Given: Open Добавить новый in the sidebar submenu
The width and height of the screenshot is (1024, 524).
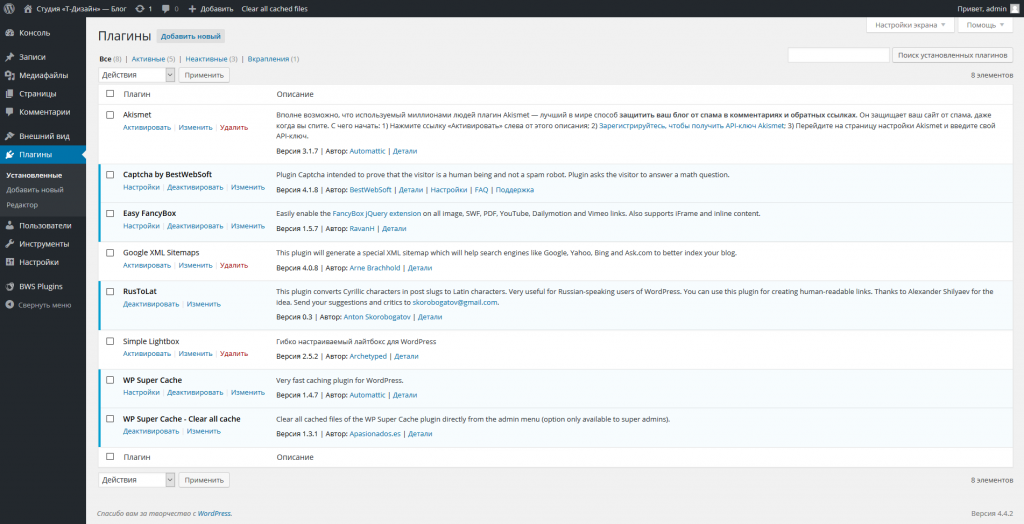Looking at the screenshot, I should click(35, 189).
